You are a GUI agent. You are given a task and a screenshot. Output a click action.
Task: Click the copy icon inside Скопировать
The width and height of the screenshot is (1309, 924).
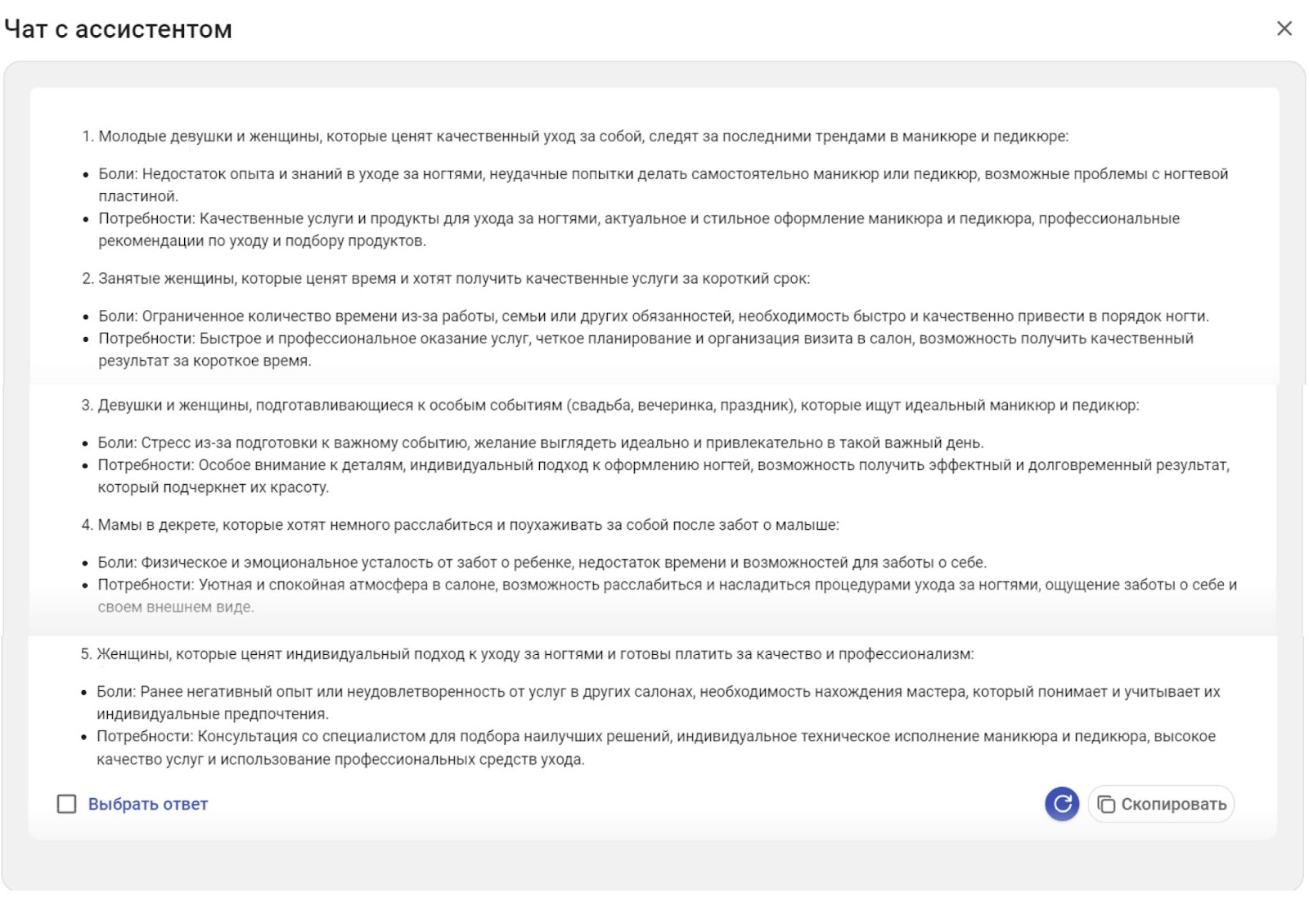click(1106, 805)
